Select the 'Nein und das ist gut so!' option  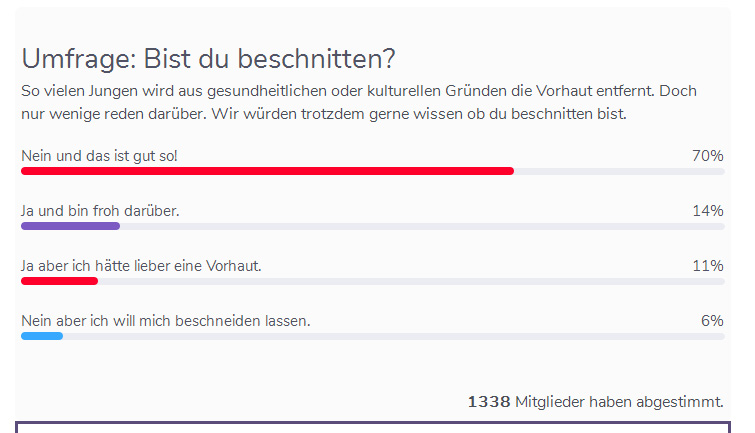click(99, 156)
